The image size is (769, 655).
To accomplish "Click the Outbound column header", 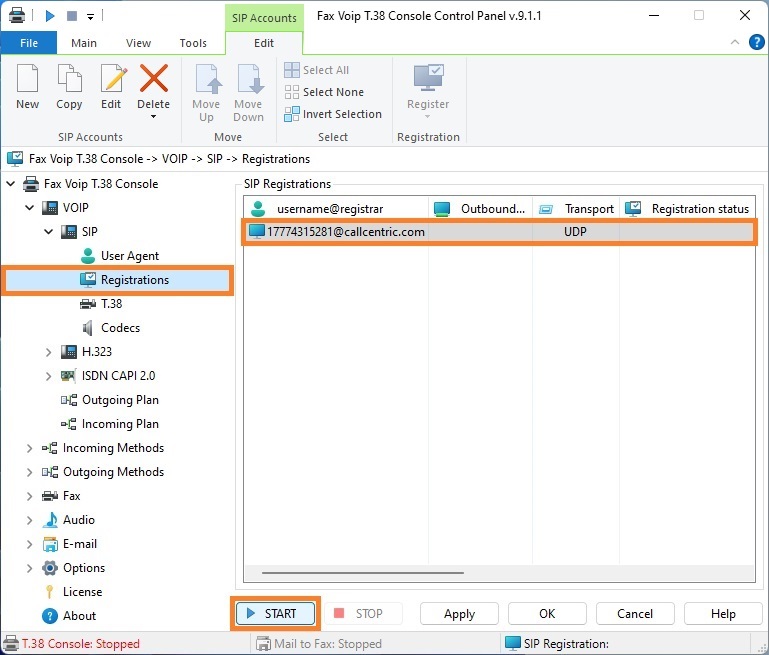I will 481,209.
